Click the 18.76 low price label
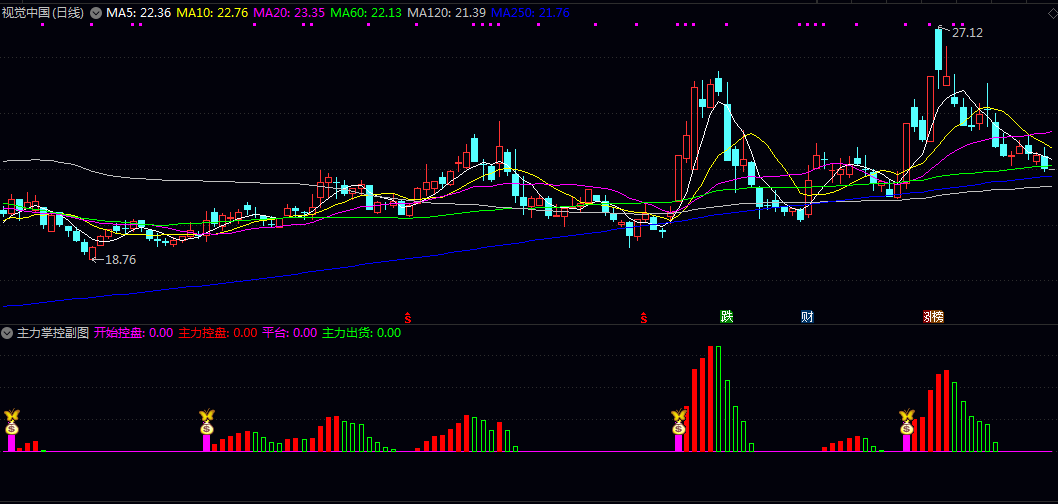 (x=120, y=260)
